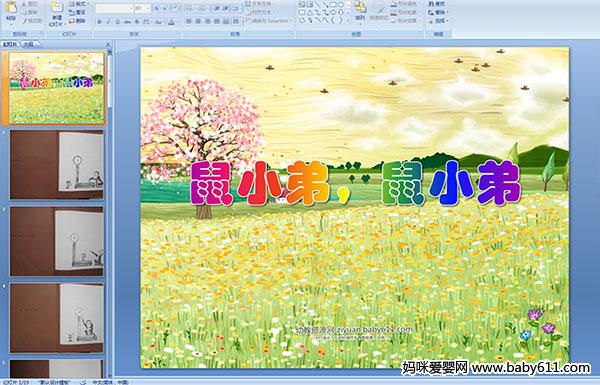This screenshot has width=600, height=385.
Task: Click the Delete slide icon
Action: pos(77,21)
